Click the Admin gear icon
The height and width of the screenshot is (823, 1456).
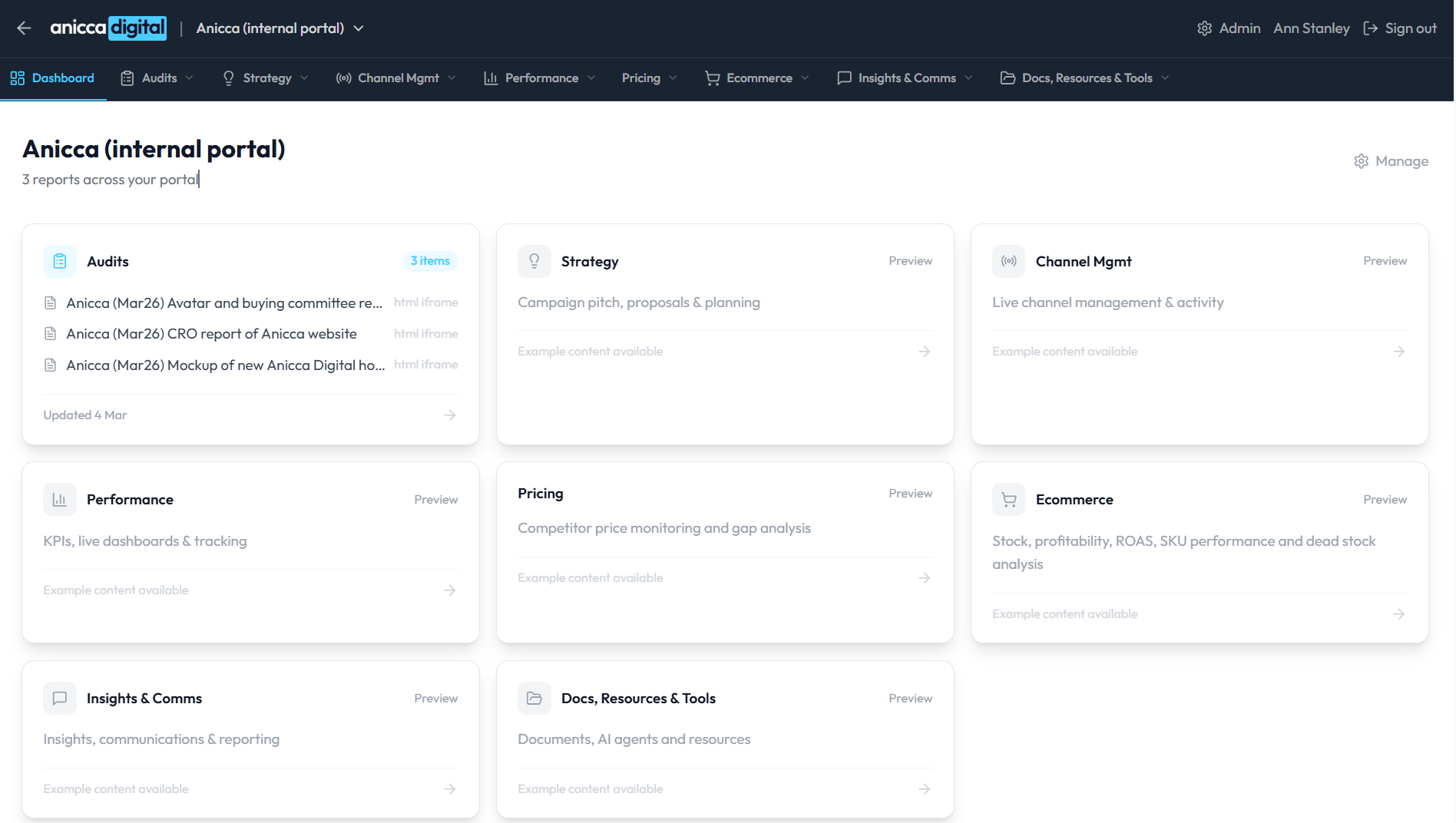tap(1205, 28)
